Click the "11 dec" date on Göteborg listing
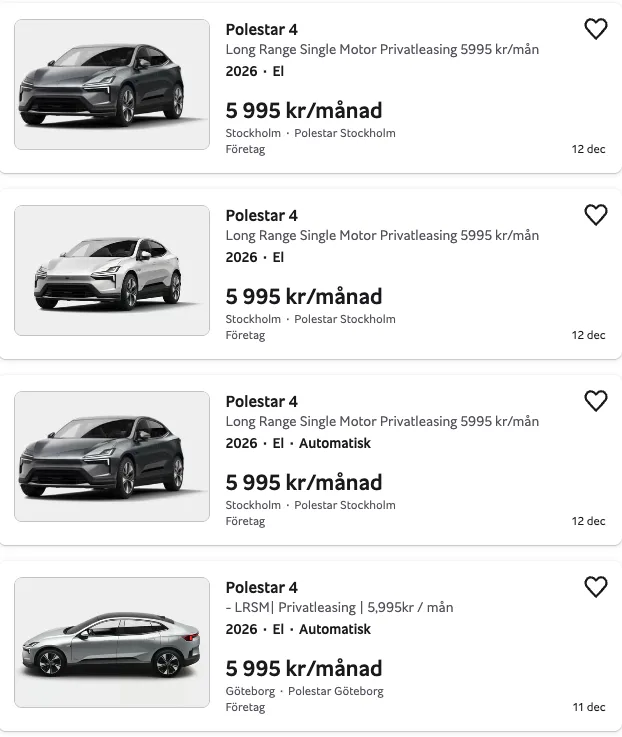The width and height of the screenshot is (622, 737). [589, 707]
